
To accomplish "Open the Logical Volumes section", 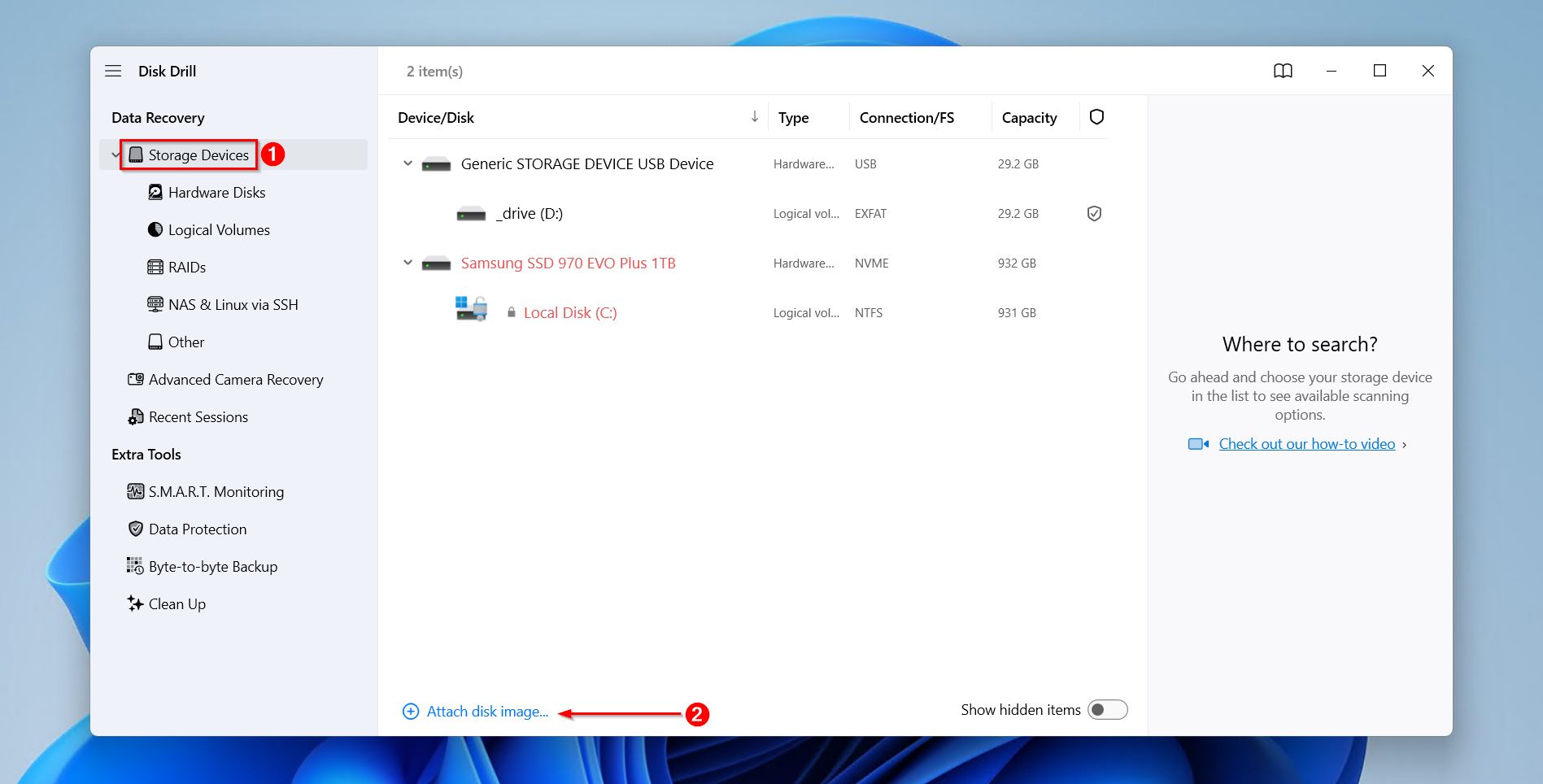I will [218, 229].
